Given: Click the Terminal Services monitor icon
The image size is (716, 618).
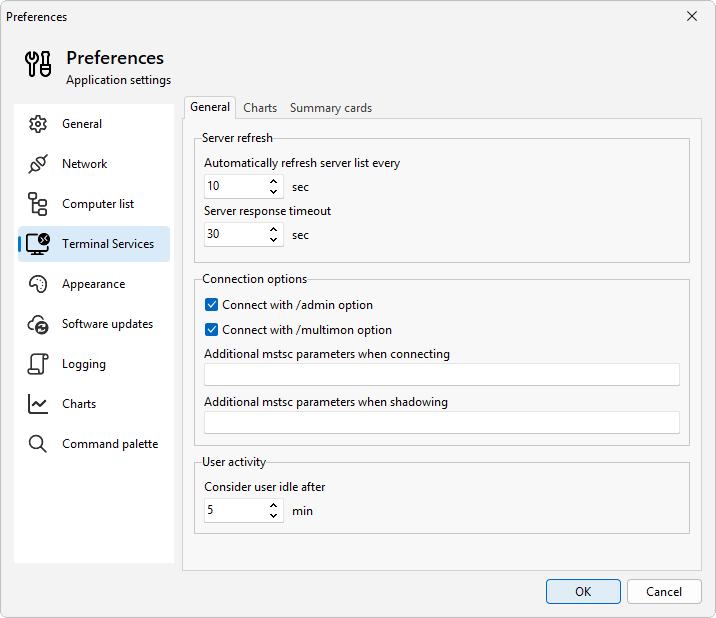Looking at the screenshot, I should tap(38, 244).
